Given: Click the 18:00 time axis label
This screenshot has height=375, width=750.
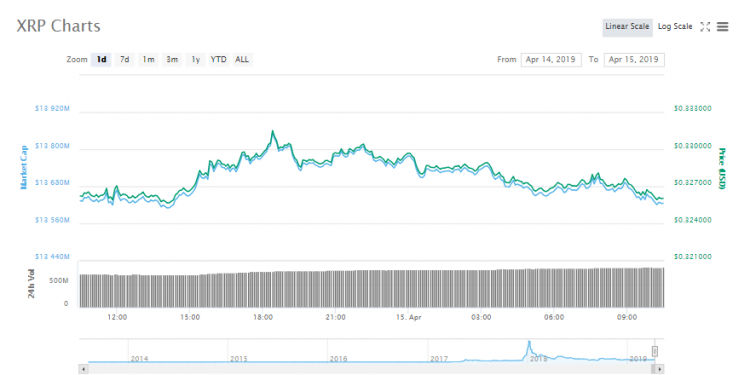Looking at the screenshot, I should click(x=263, y=317).
